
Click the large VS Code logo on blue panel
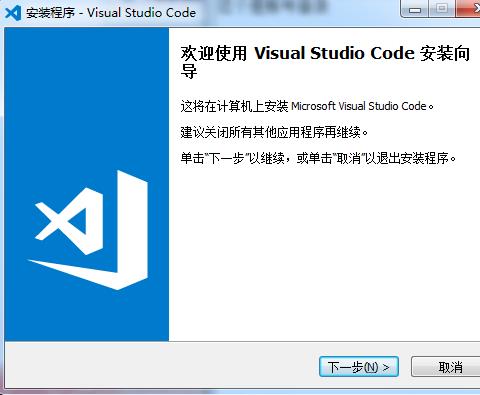tap(88, 230)
